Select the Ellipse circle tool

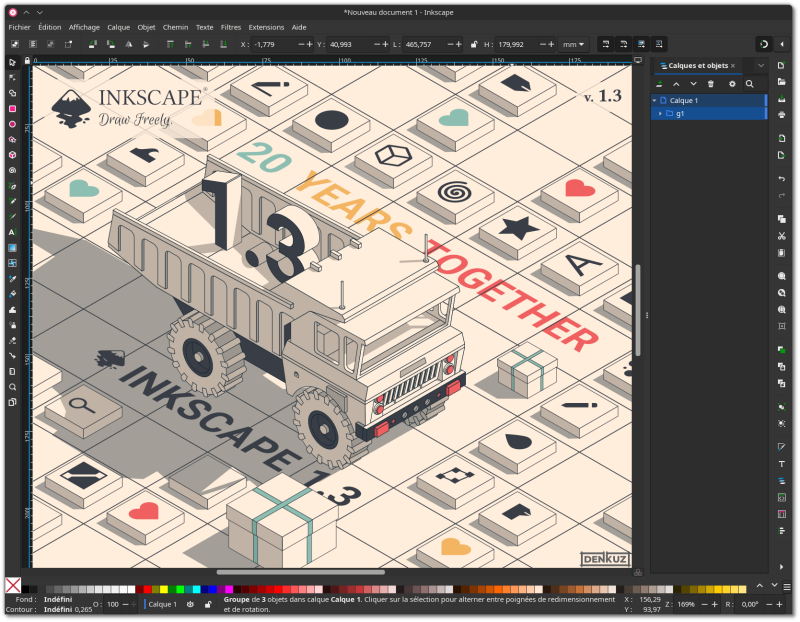[x=12, y=124]
